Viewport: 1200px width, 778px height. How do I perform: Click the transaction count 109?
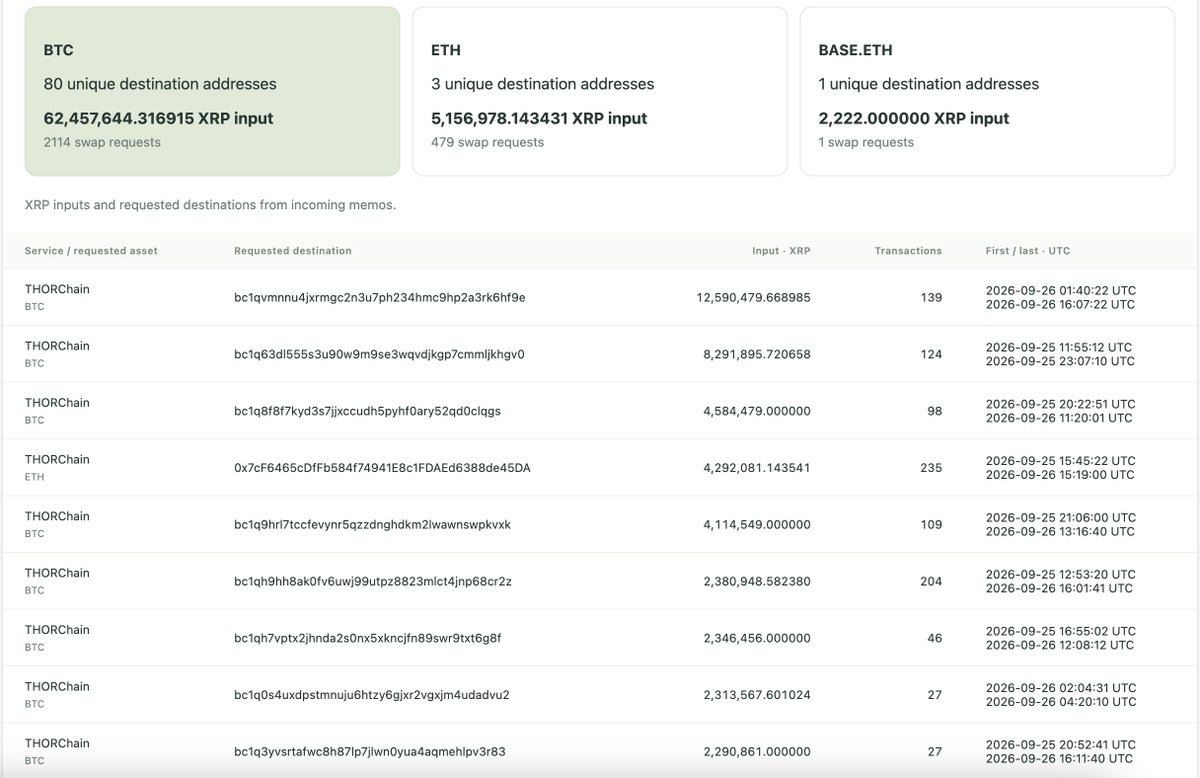coord(931,524)
